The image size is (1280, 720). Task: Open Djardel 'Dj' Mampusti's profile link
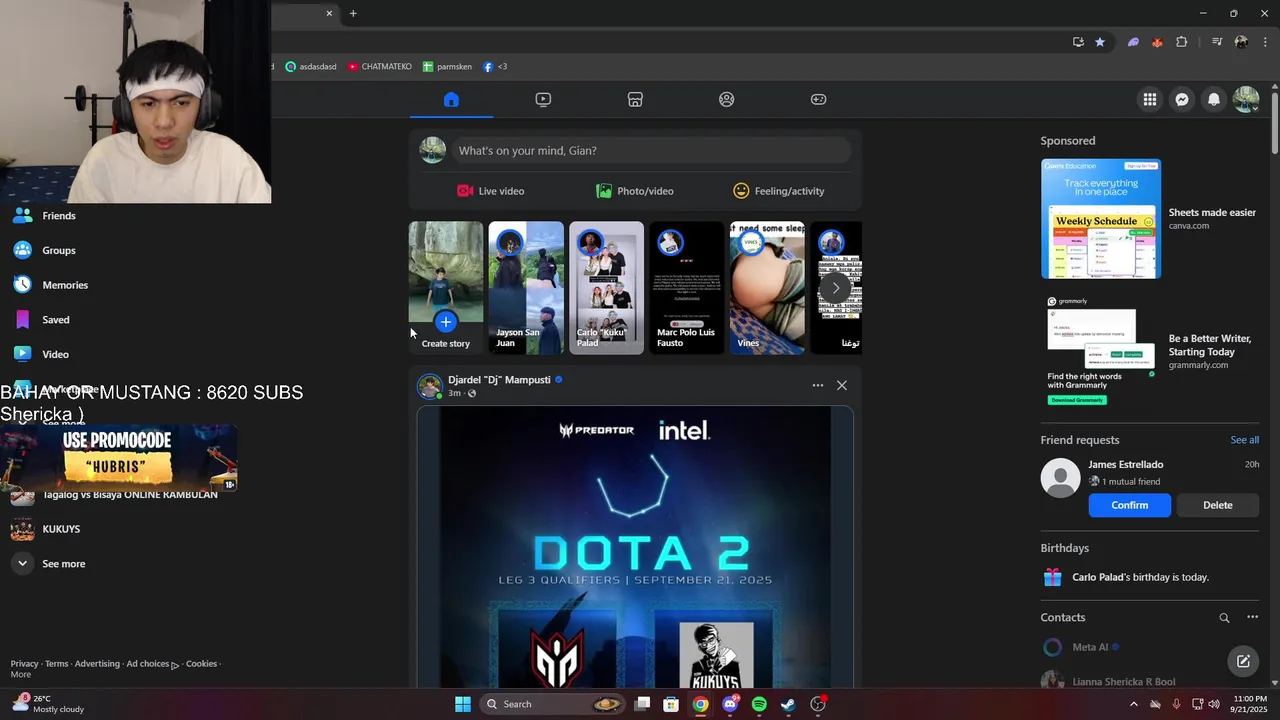point(499,380)
